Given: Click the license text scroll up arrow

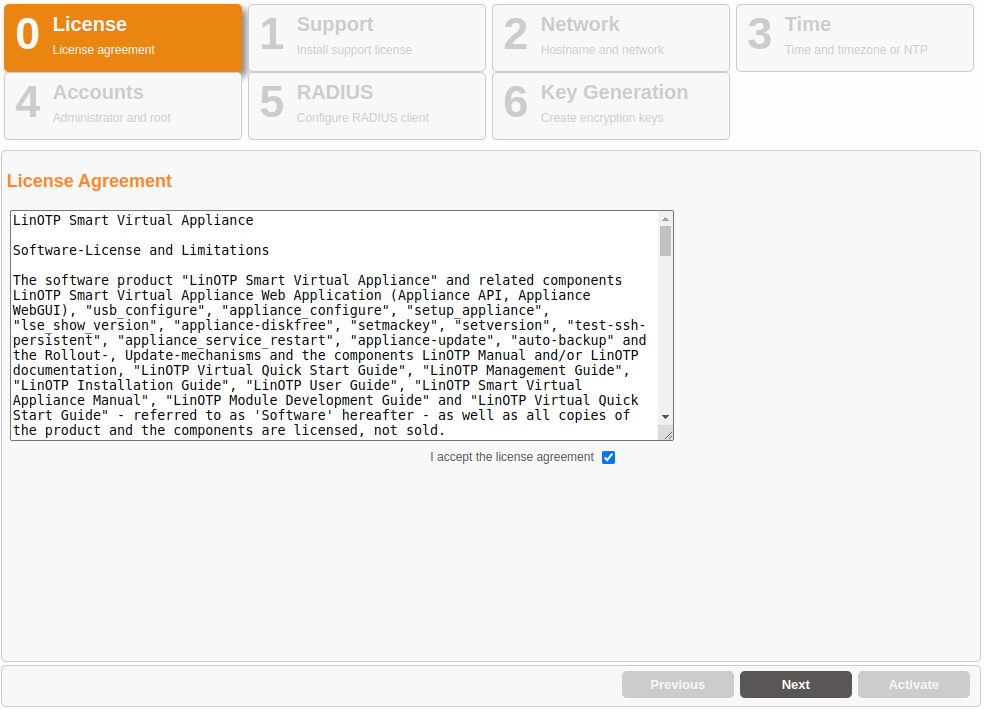Looking at the screenshot, I should click(665, 219).
